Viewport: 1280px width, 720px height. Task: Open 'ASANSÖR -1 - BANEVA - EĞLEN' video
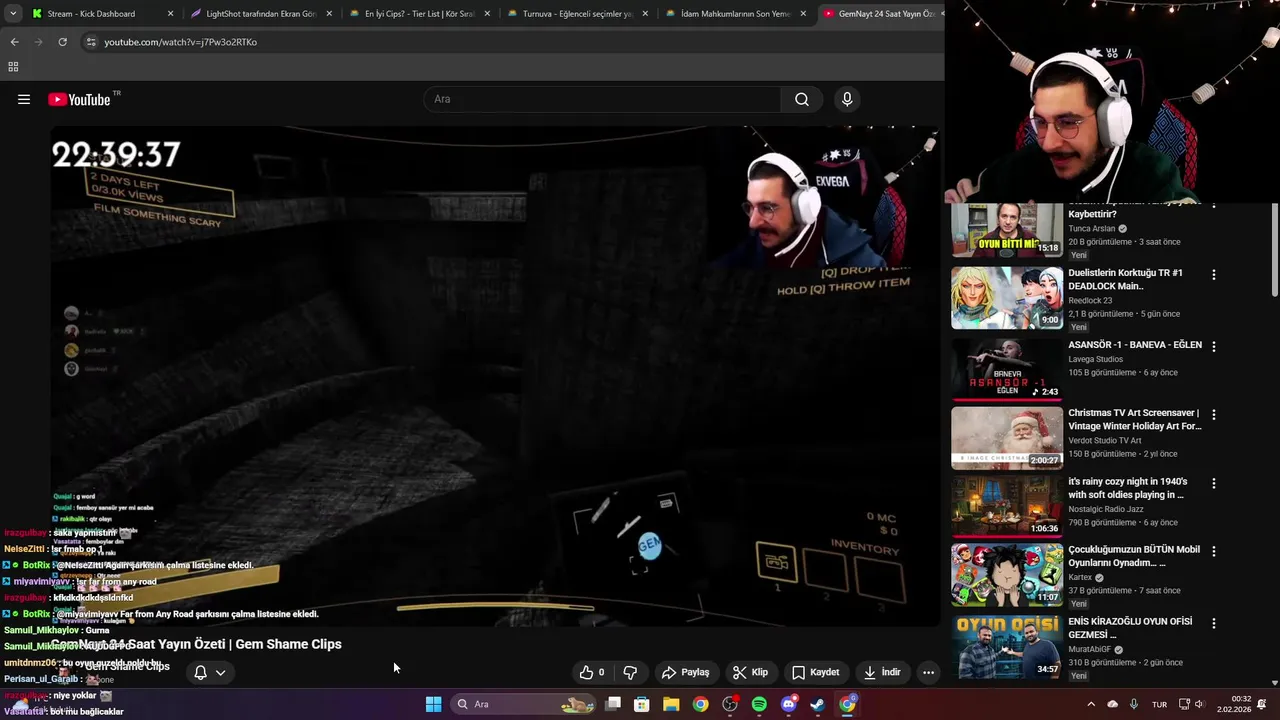(x=1135, y=345)
